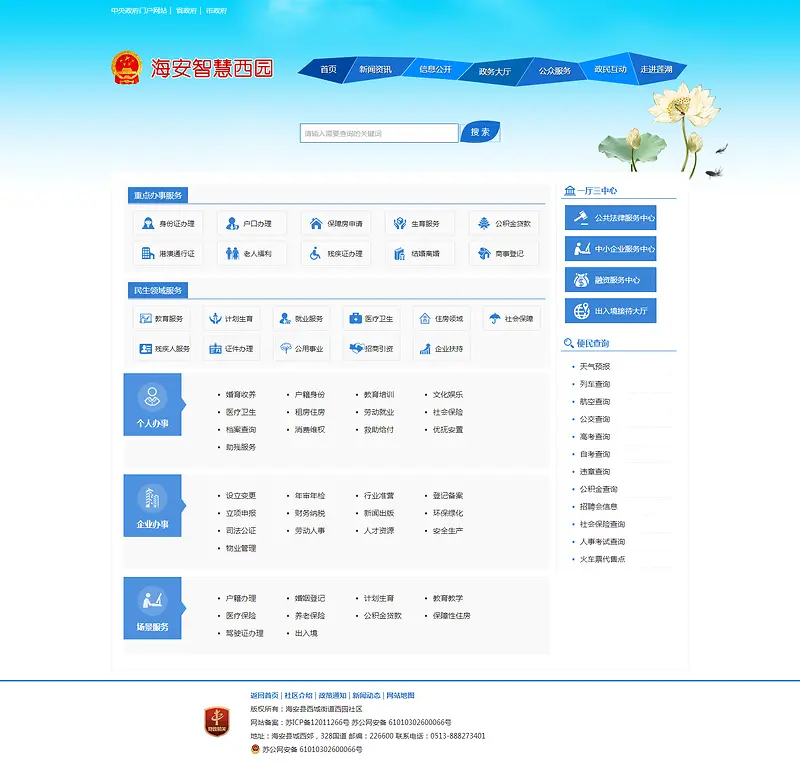Screen dimensions: 800x763
Task: Open the 政民互动 navigation tab
Action: (x=610, y=69)
